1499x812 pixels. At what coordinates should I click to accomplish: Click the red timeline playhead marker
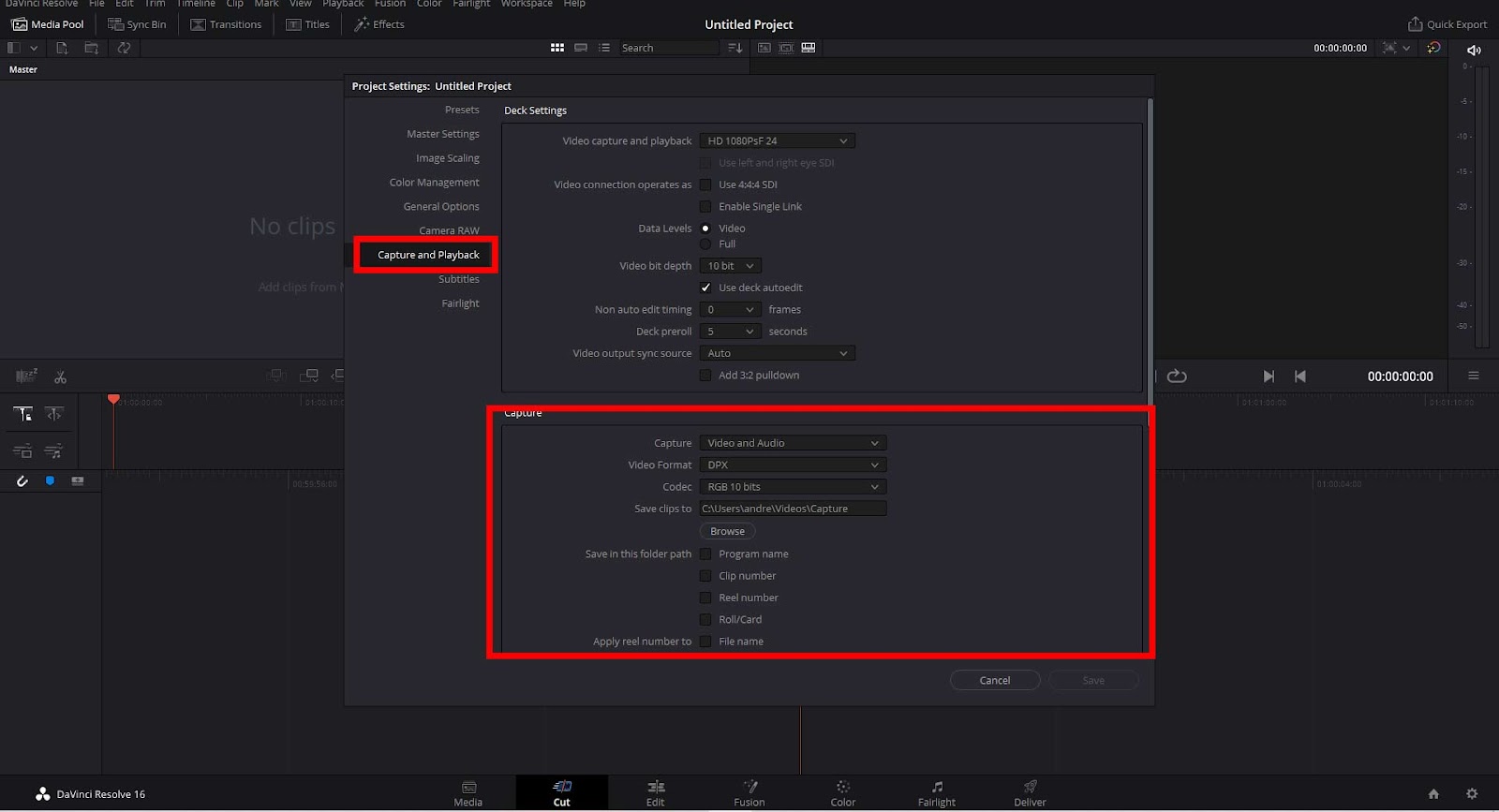[x=113, y=400]
